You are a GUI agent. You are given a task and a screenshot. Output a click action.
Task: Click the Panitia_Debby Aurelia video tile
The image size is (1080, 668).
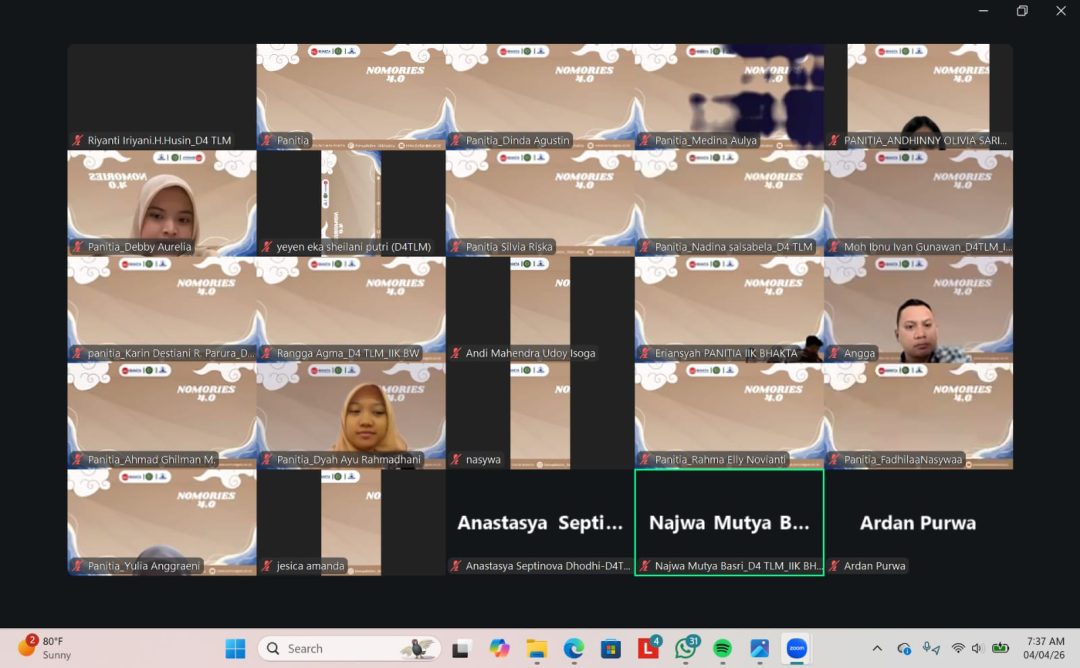tap(161, 202)
